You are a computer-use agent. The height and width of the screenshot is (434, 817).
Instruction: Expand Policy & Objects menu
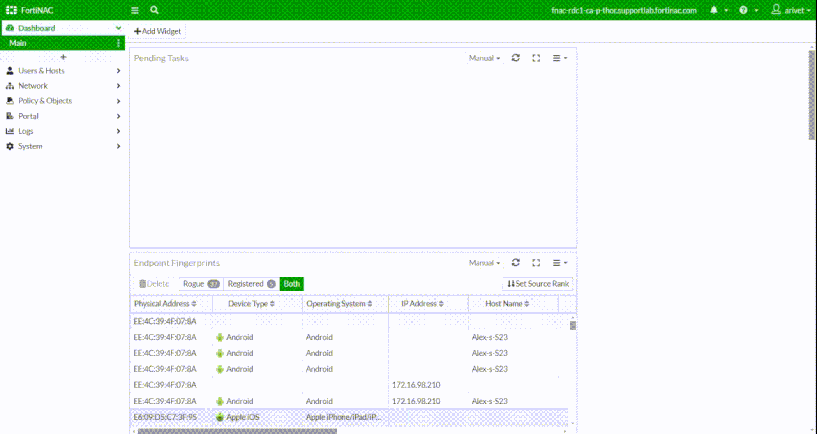click(63, 101)
